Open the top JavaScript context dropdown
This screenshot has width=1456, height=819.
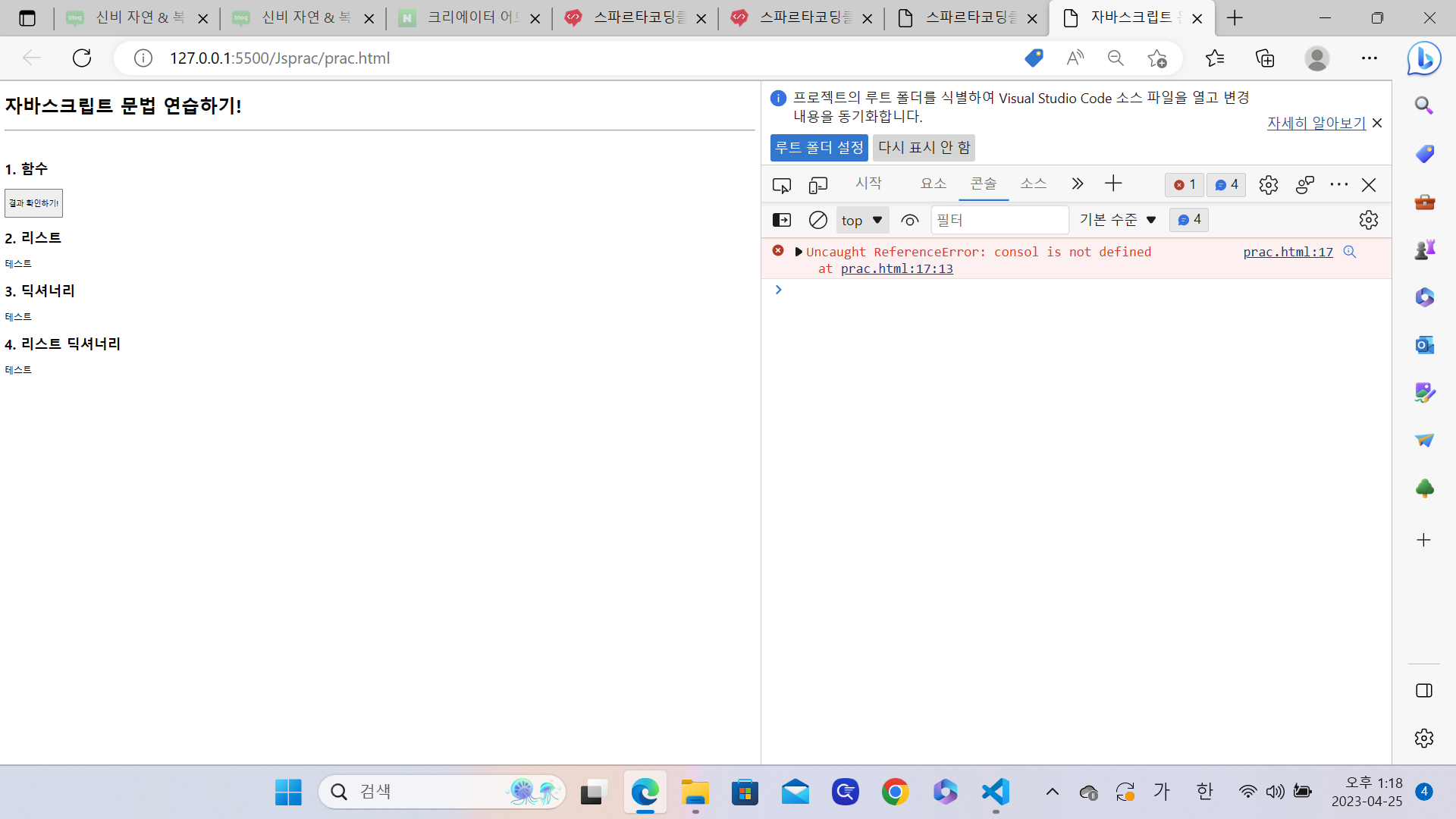tap(862, 220)
